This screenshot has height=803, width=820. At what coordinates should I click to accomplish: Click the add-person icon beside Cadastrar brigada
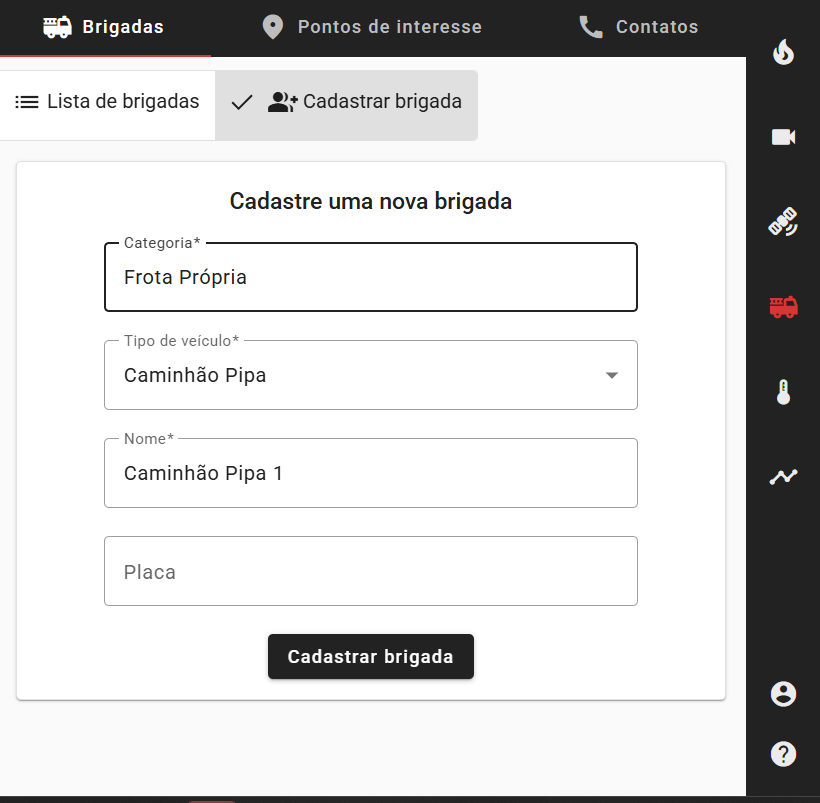(282, 101)
